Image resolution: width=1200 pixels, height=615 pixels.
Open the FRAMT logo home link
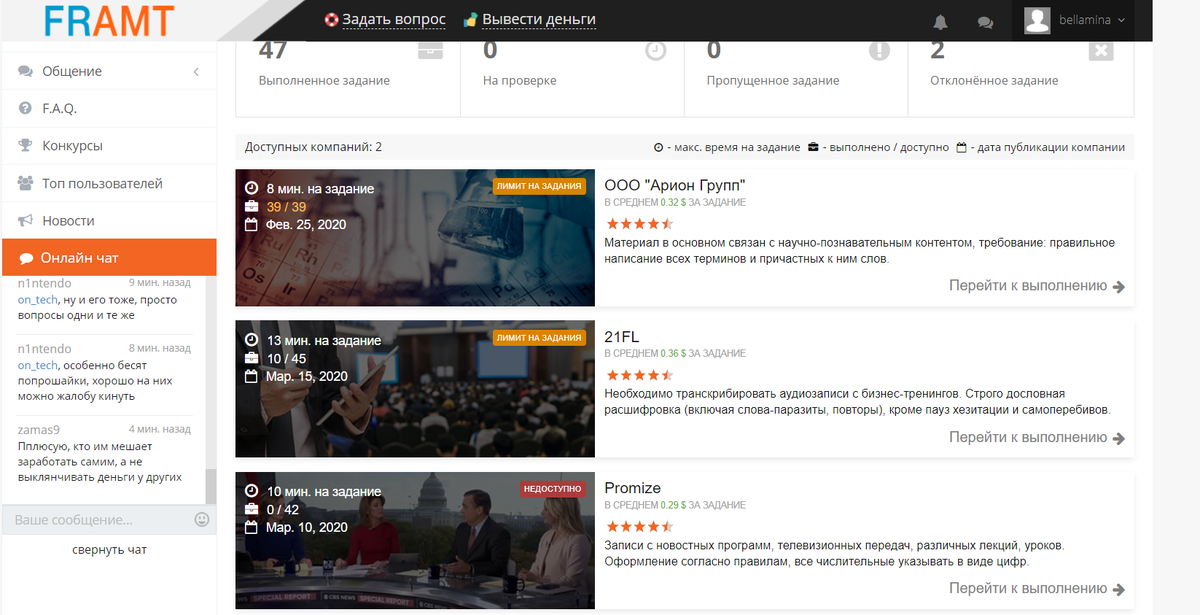coord(109,20)
